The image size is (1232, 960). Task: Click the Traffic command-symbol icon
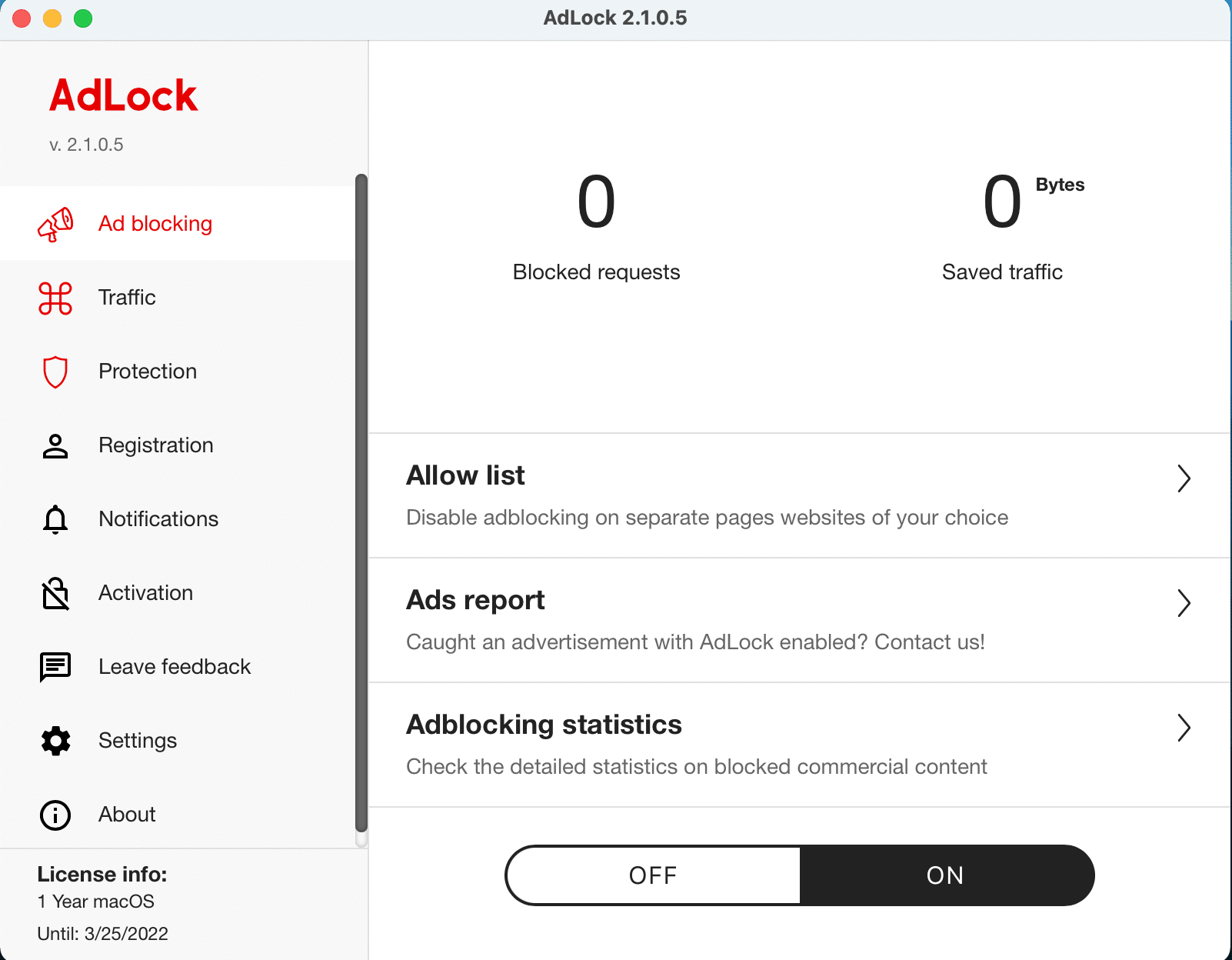click(55, 298)
